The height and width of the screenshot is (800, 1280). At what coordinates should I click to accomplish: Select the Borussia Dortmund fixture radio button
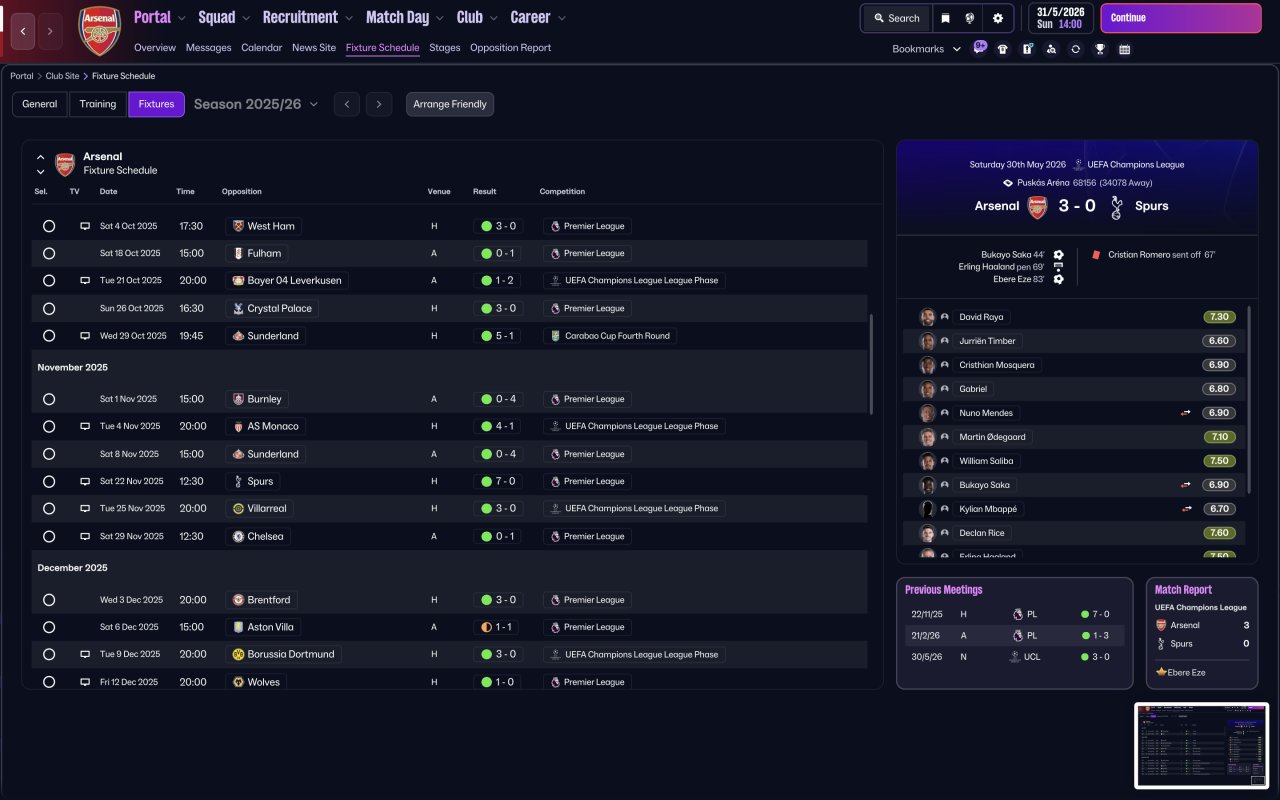click(49, 654)
